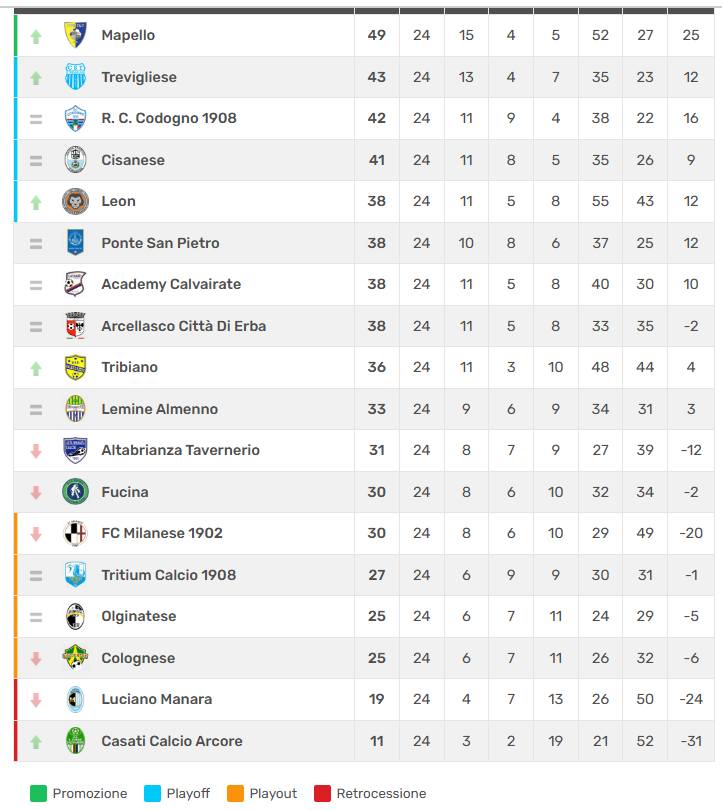Click the Colognese club logo
Image resolution: width=722 pixels, height=810 pixels.
[x=75, y=658]
